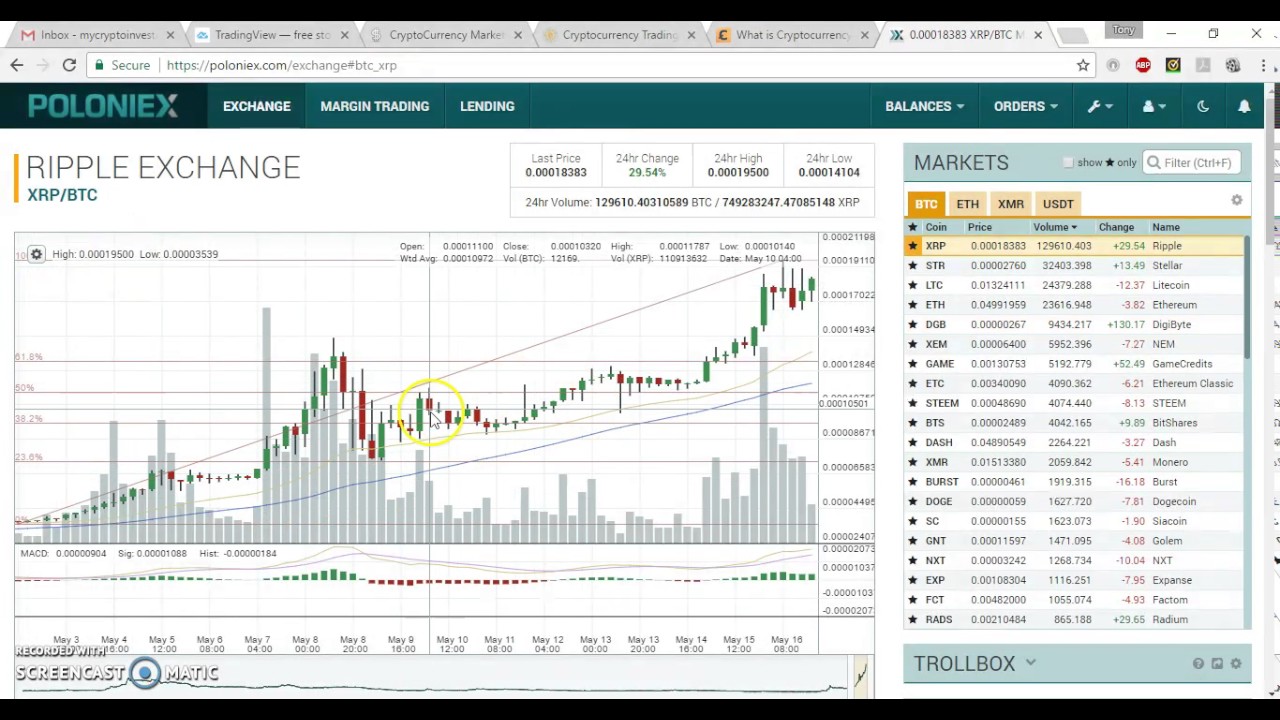Viewport: 1280px width, 720px height.
Task: Reload the page in the browser
Action: pos(69,65)
